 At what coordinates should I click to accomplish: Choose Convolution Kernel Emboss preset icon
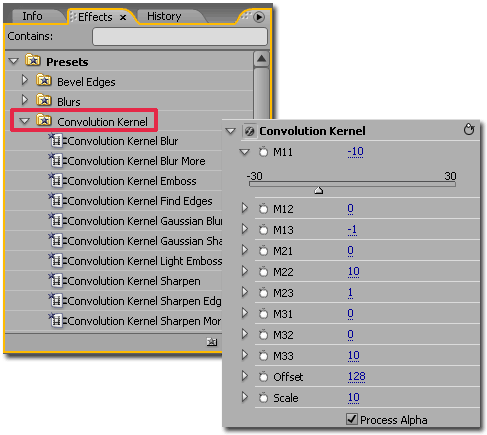coord(56,181)
